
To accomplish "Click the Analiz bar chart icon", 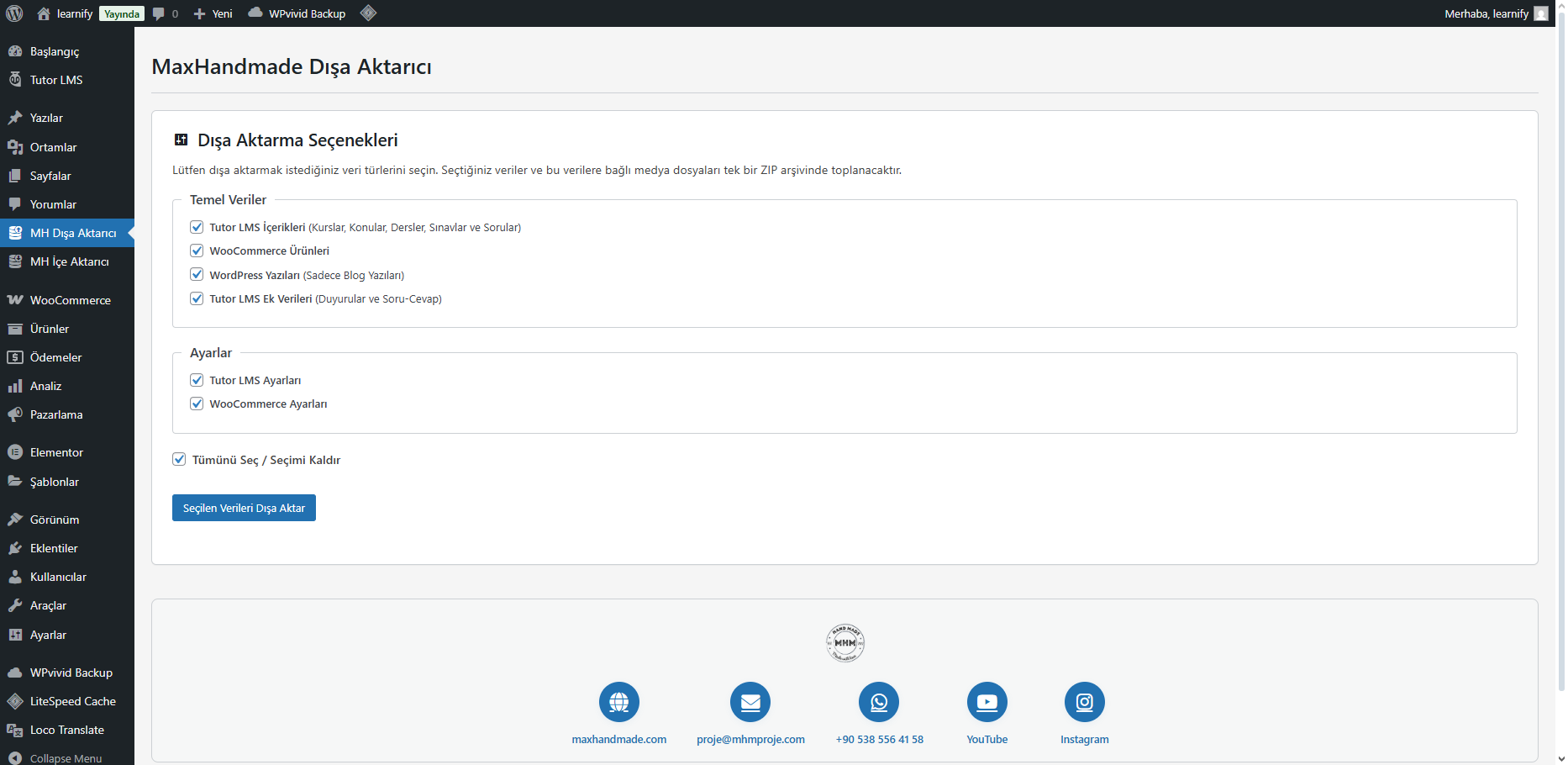I will [x=15, y=386].
